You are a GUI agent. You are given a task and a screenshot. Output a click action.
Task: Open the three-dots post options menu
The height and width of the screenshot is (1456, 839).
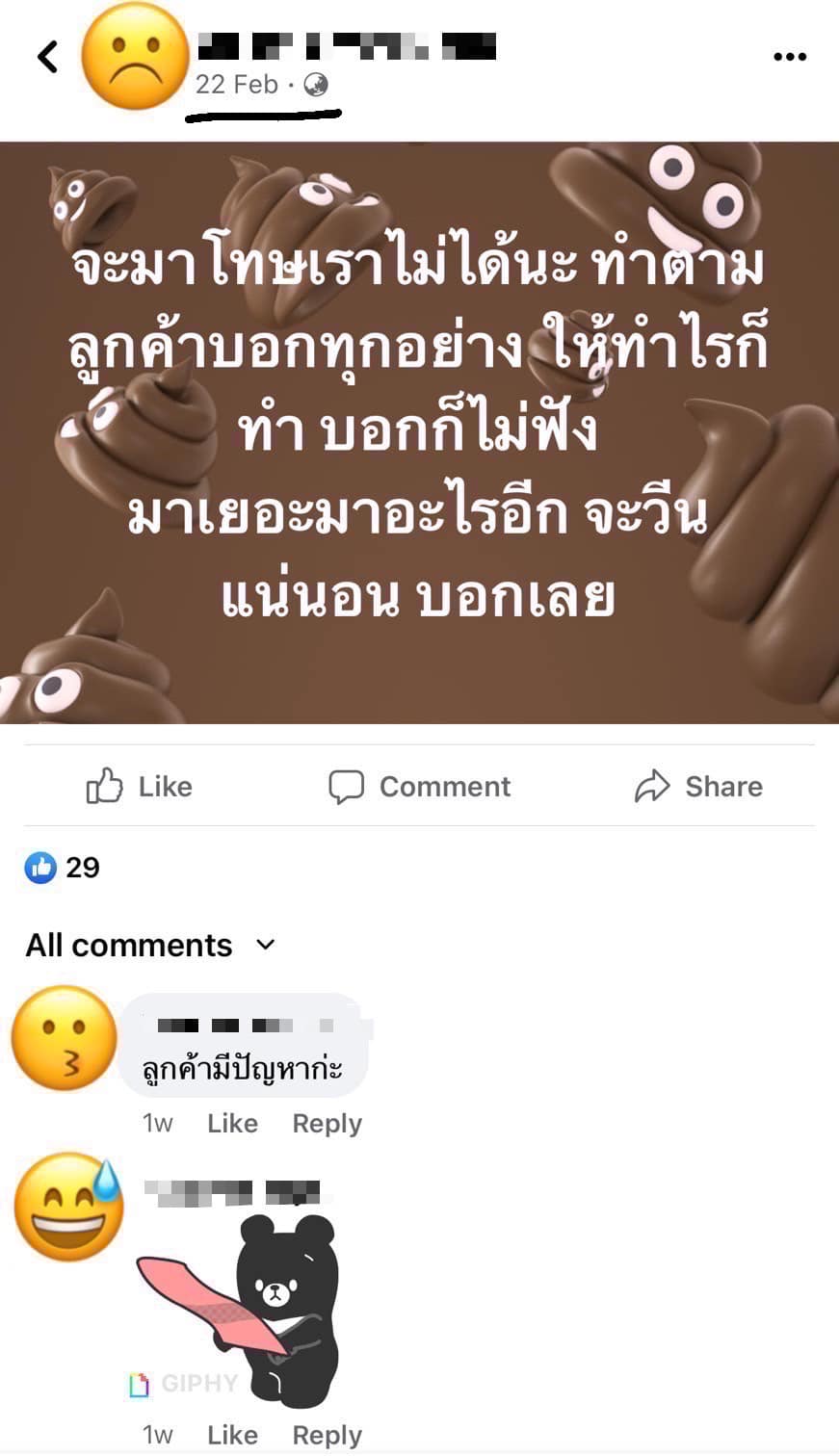coord(789,57)
